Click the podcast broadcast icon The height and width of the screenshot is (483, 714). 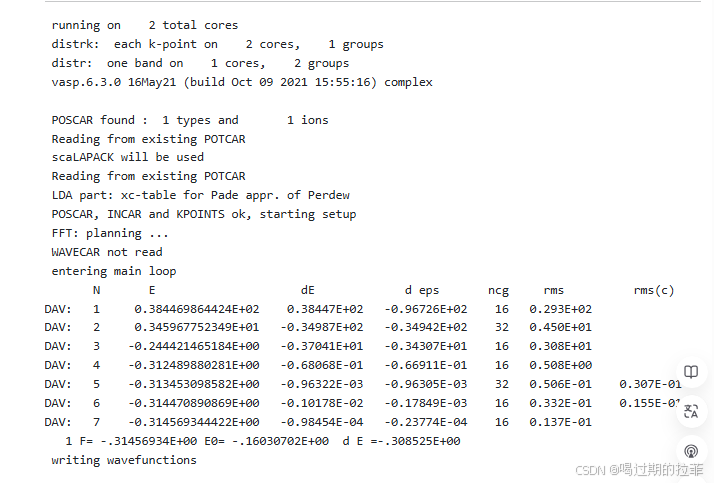point(690,451)
